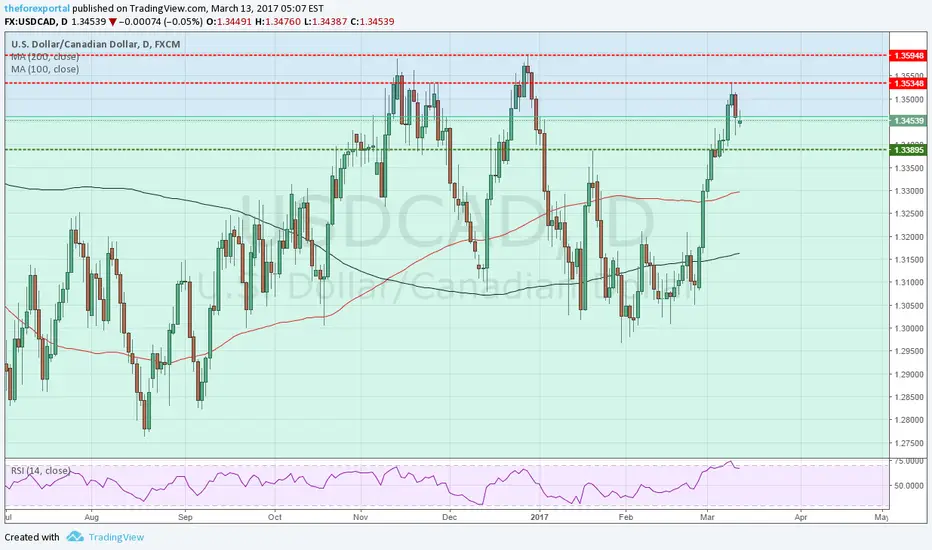Click the Dec label on time axis
Image resolution: width=932 pixels, height=550 pixels.
point(449,517)
